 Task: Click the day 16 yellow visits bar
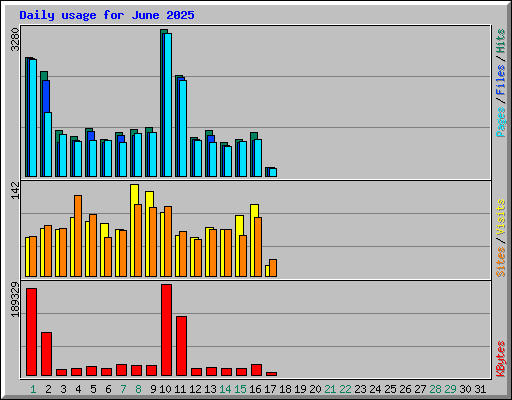[254, 211]
